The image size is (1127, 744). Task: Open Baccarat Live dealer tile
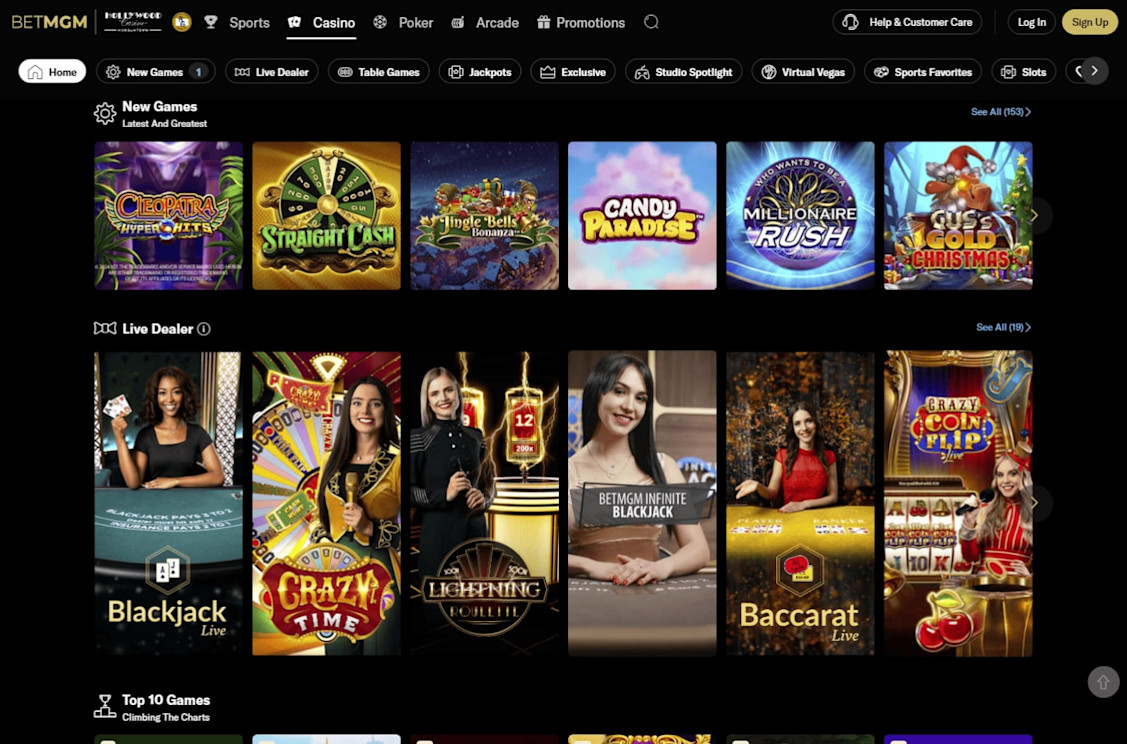(x=800, y=503)
